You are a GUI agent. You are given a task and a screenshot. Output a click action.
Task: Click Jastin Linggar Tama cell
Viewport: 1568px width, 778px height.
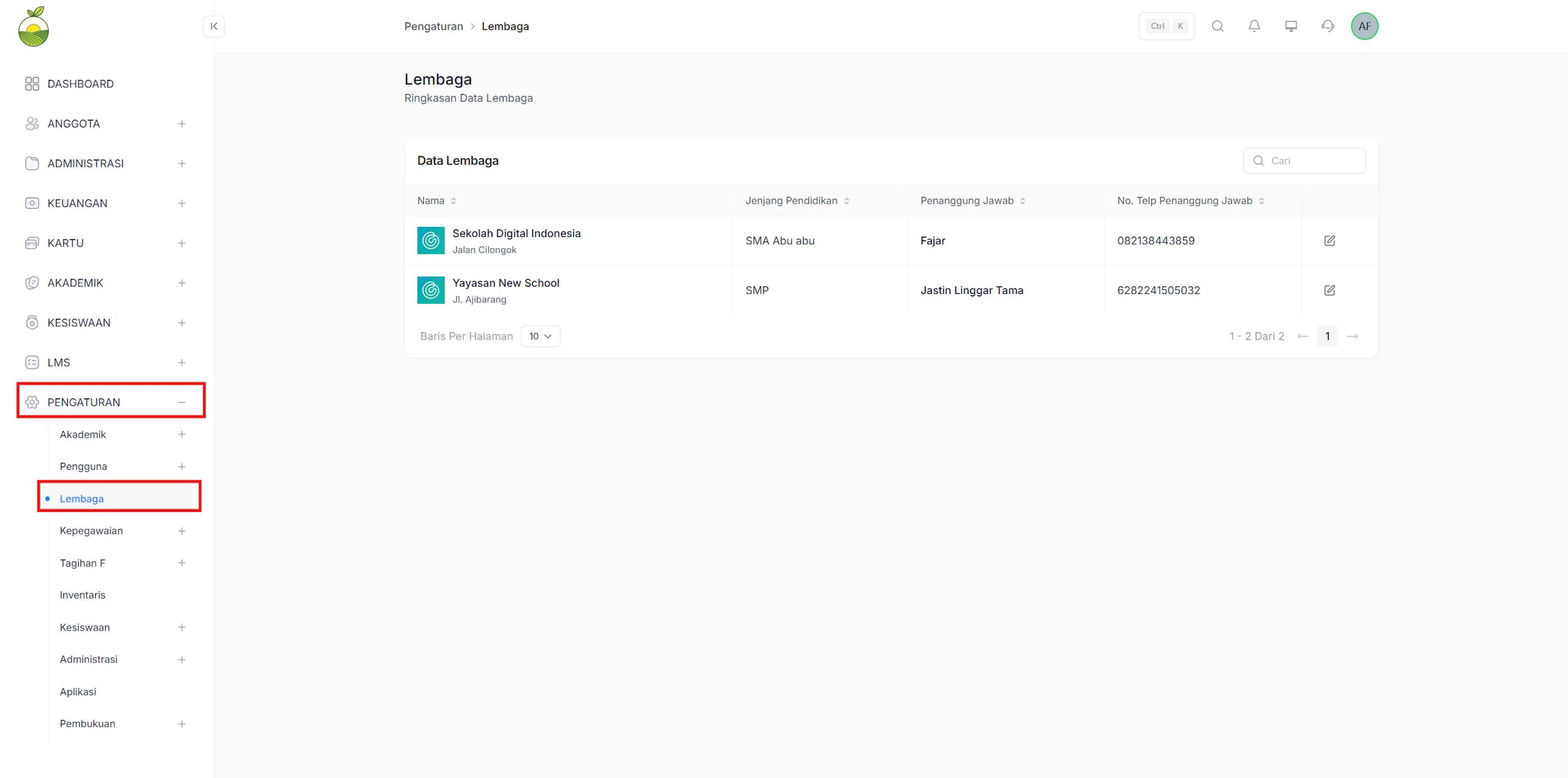[x=971, y=290]
